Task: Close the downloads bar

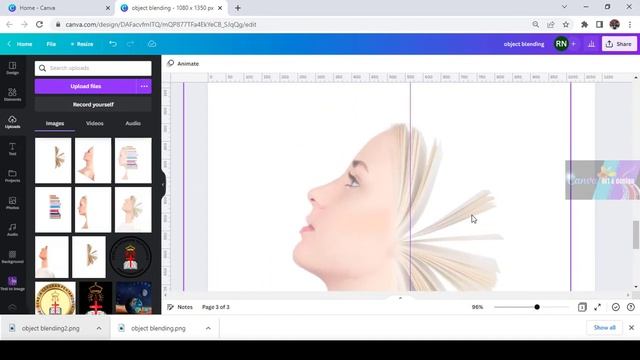Action: pyautogui.click(x=631, y=327)
